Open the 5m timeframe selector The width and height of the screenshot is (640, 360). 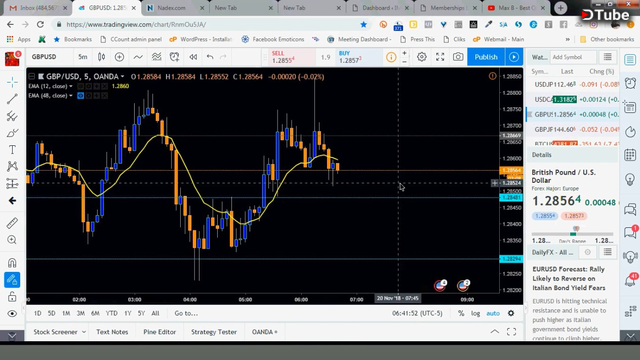click(83, 57)
